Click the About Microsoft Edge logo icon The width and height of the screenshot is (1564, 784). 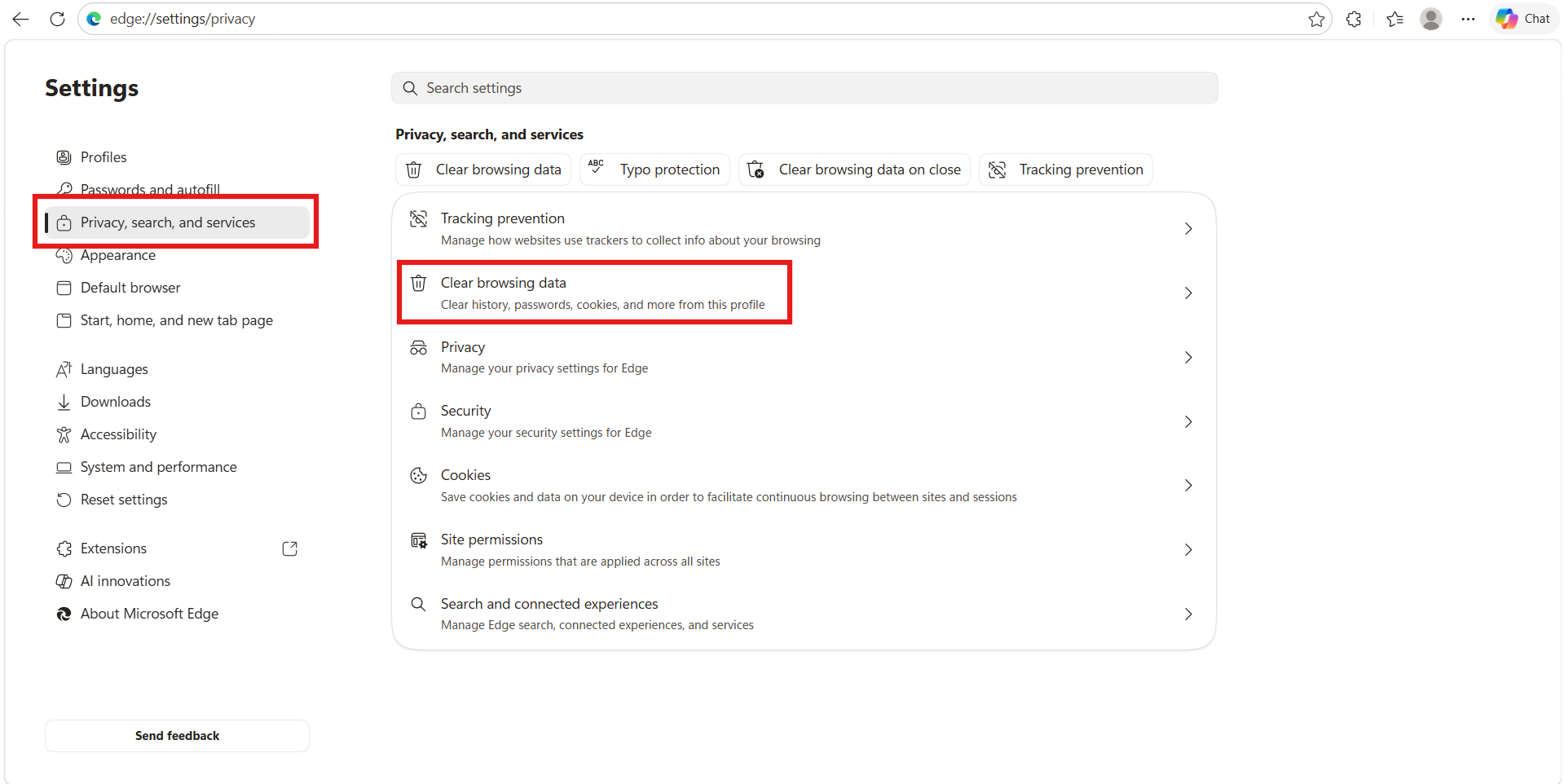64,614
